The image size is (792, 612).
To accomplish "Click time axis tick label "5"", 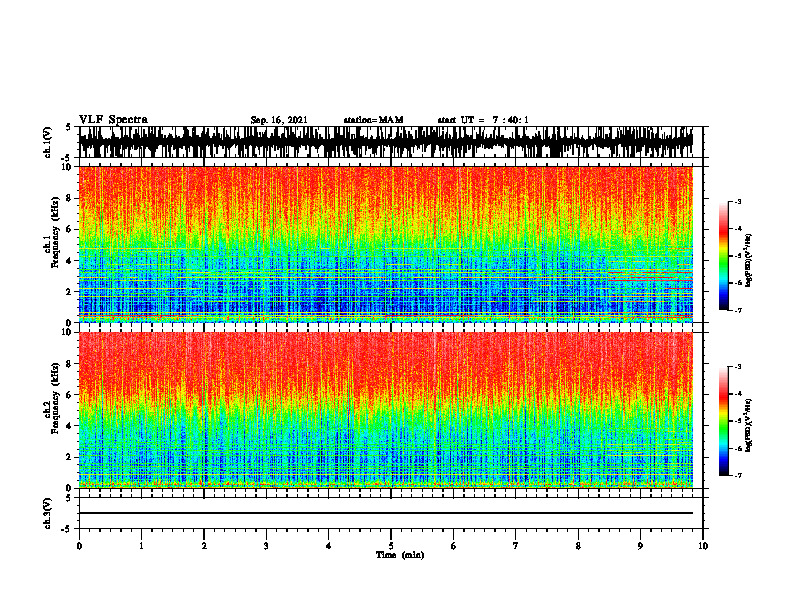I will 391,546.
